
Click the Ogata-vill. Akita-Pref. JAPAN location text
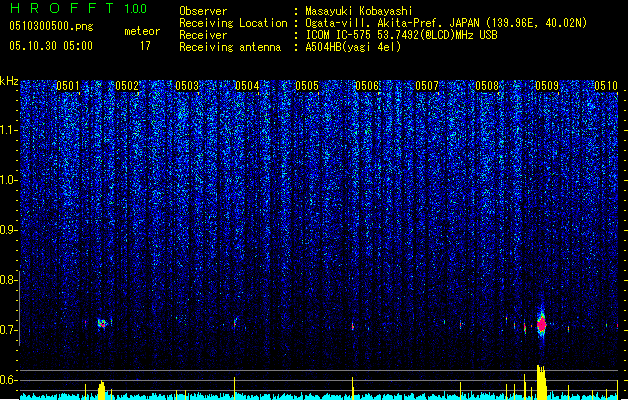click(x=446, y=23)
